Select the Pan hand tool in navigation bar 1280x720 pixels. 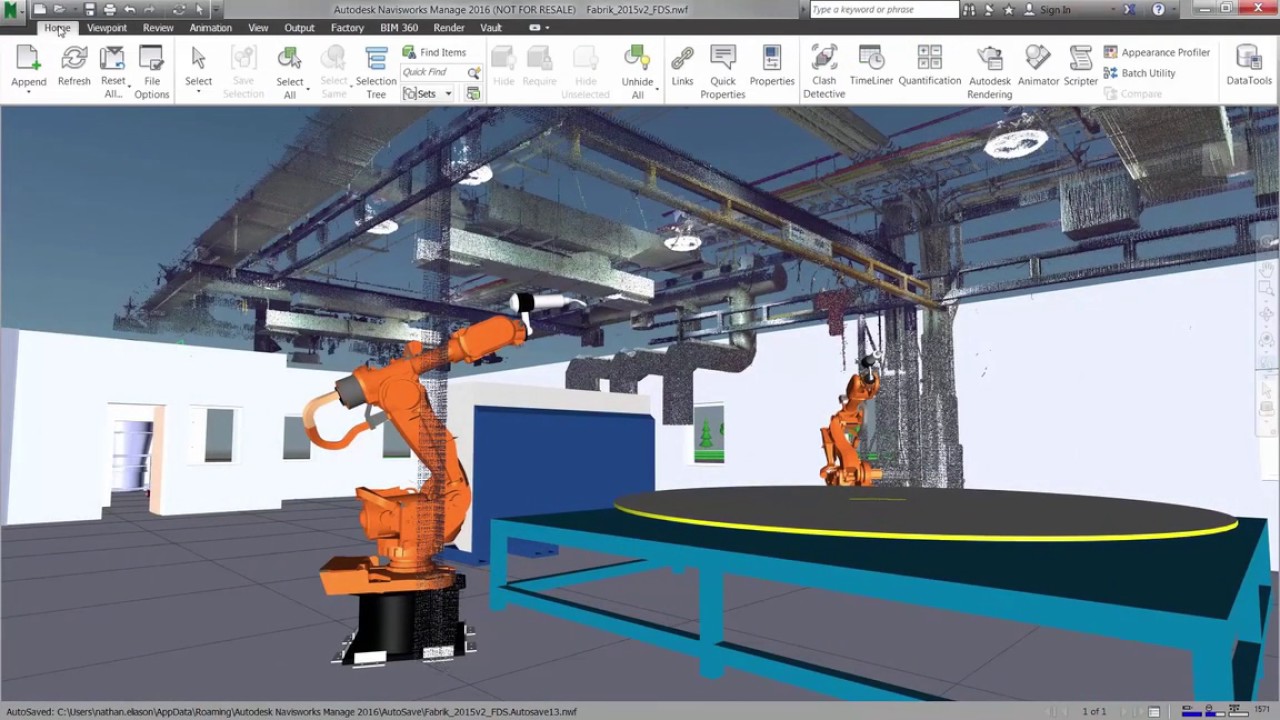1267,270
